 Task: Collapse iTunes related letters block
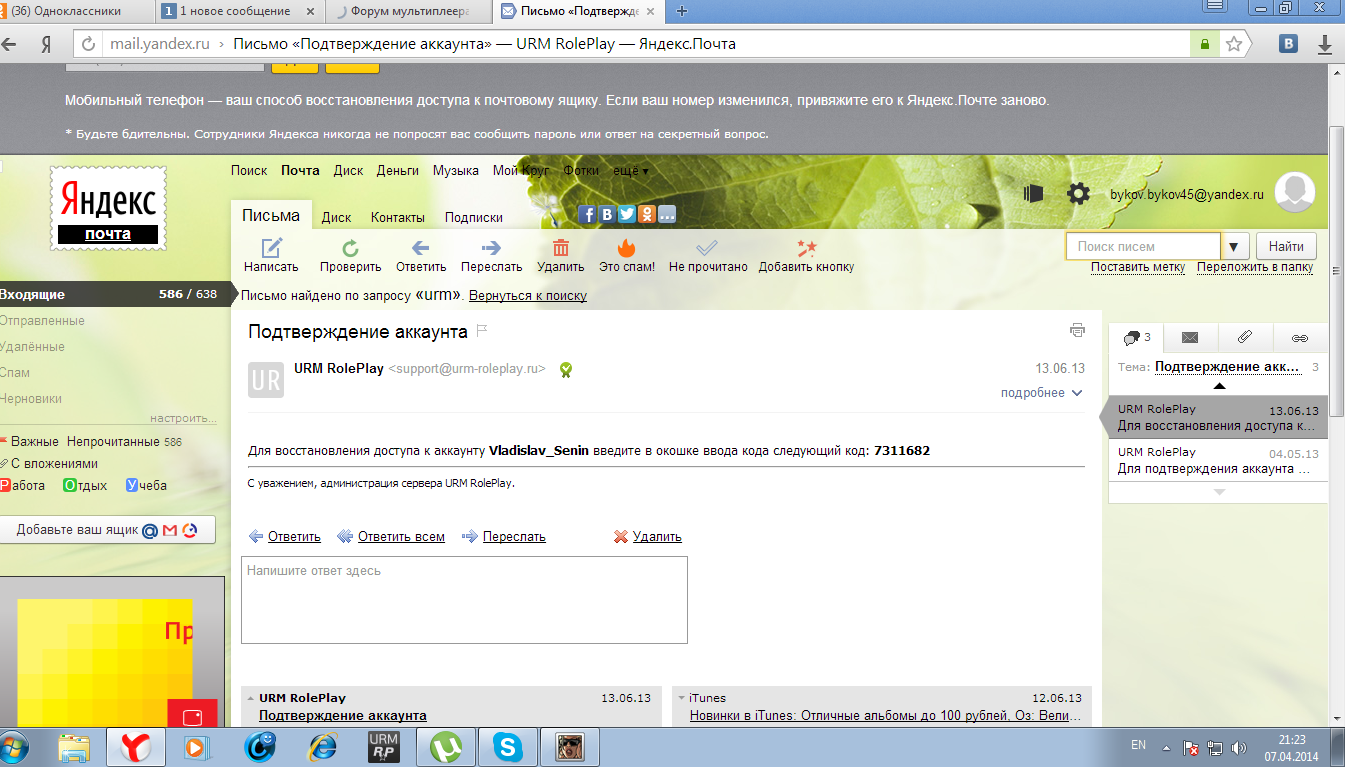coord(681,698)
